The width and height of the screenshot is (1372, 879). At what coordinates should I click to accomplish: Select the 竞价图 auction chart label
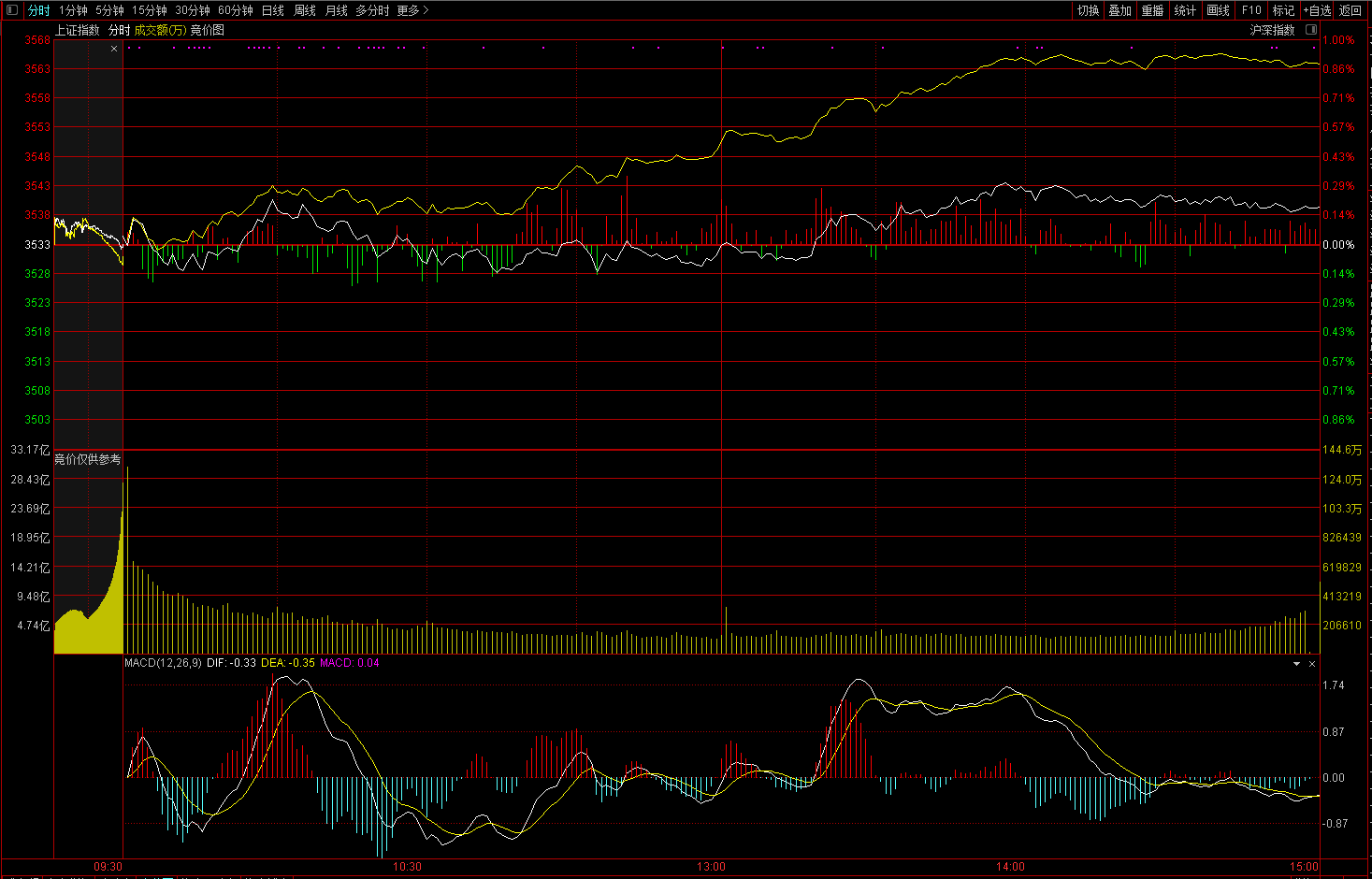(x=208, y=30)
